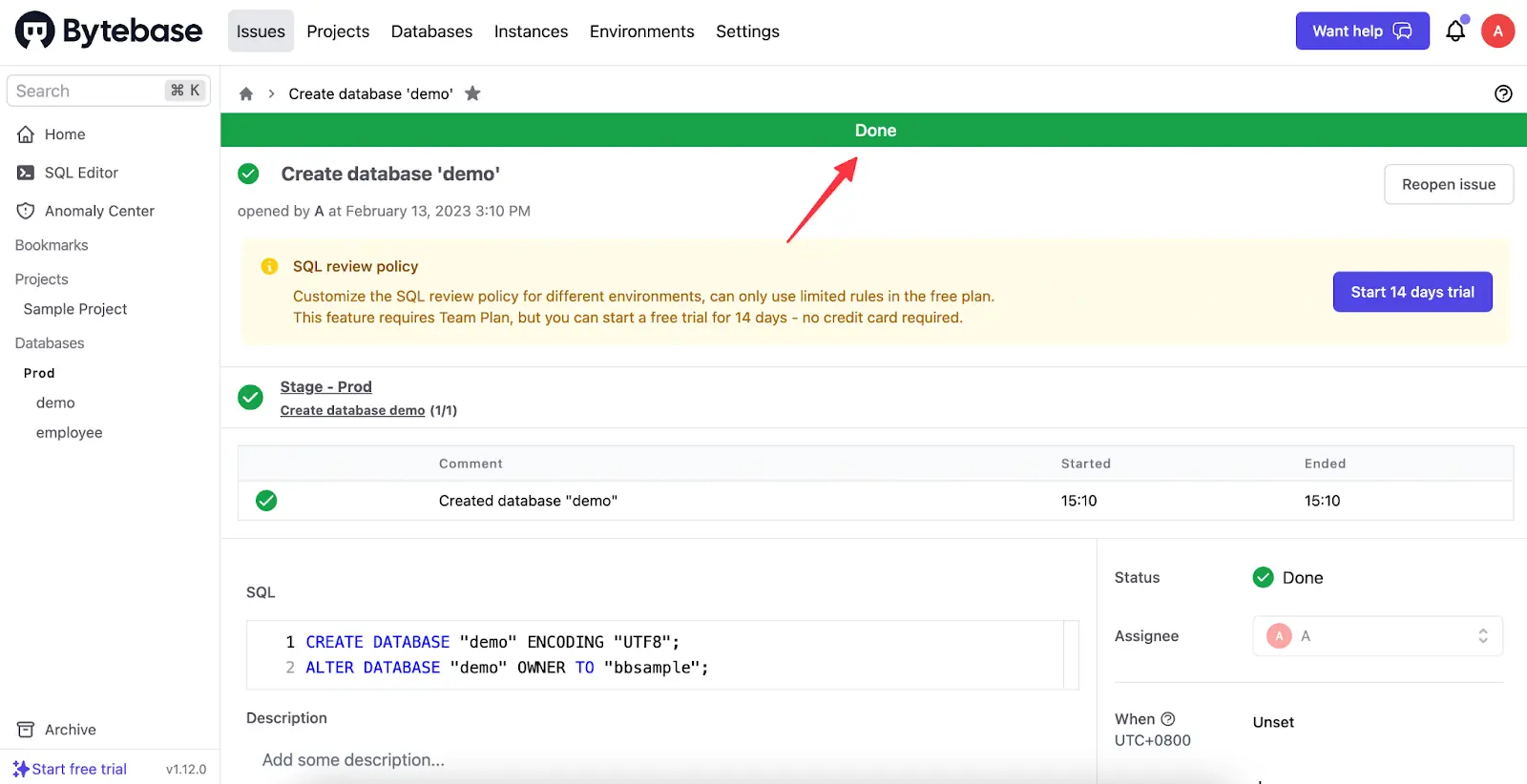Image resolution: width=1527 pixels, height=784 pixels.
Task: Open the Stage - Prod link
Action: (325, 386)
